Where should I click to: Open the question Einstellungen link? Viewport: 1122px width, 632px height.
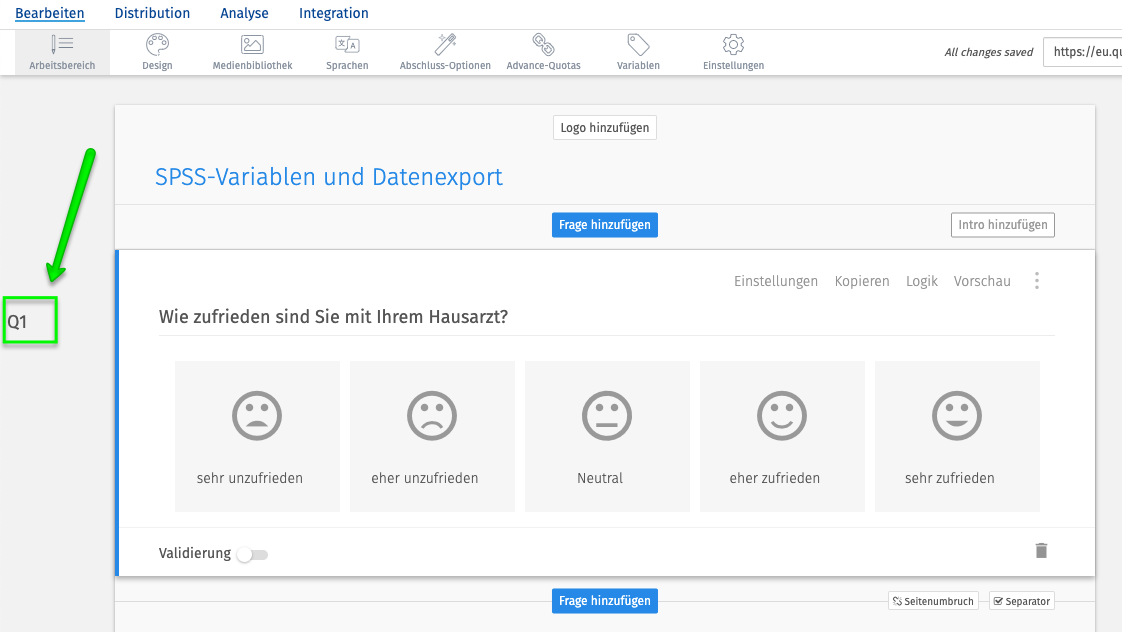point(776,281)
